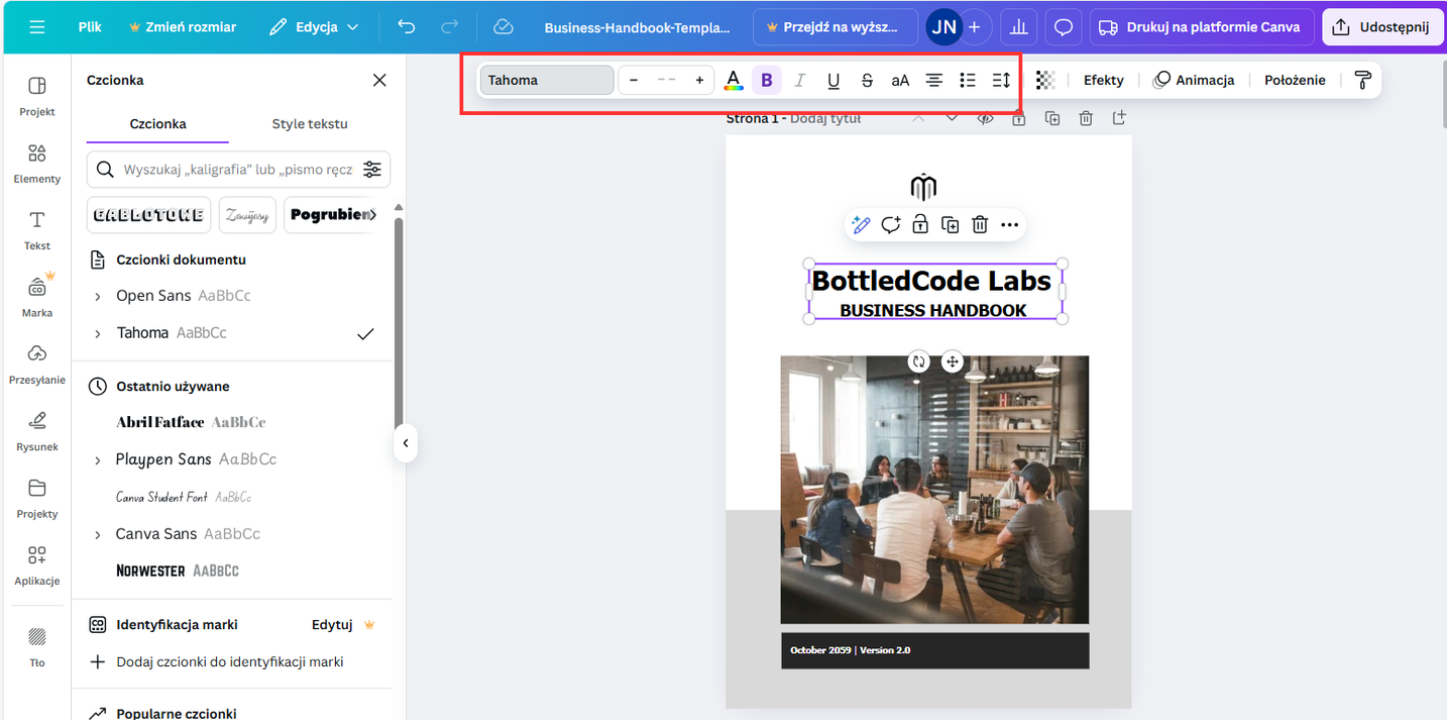Redo the last undone action

pos(450,27)
